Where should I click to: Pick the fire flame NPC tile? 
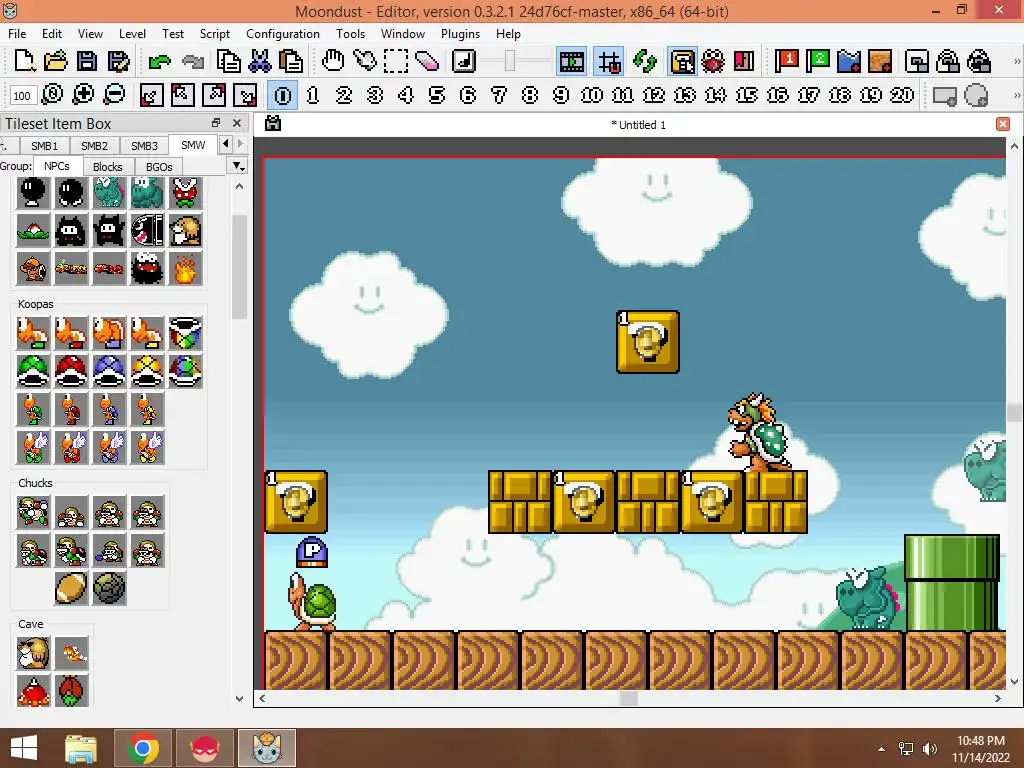point(185,268)
